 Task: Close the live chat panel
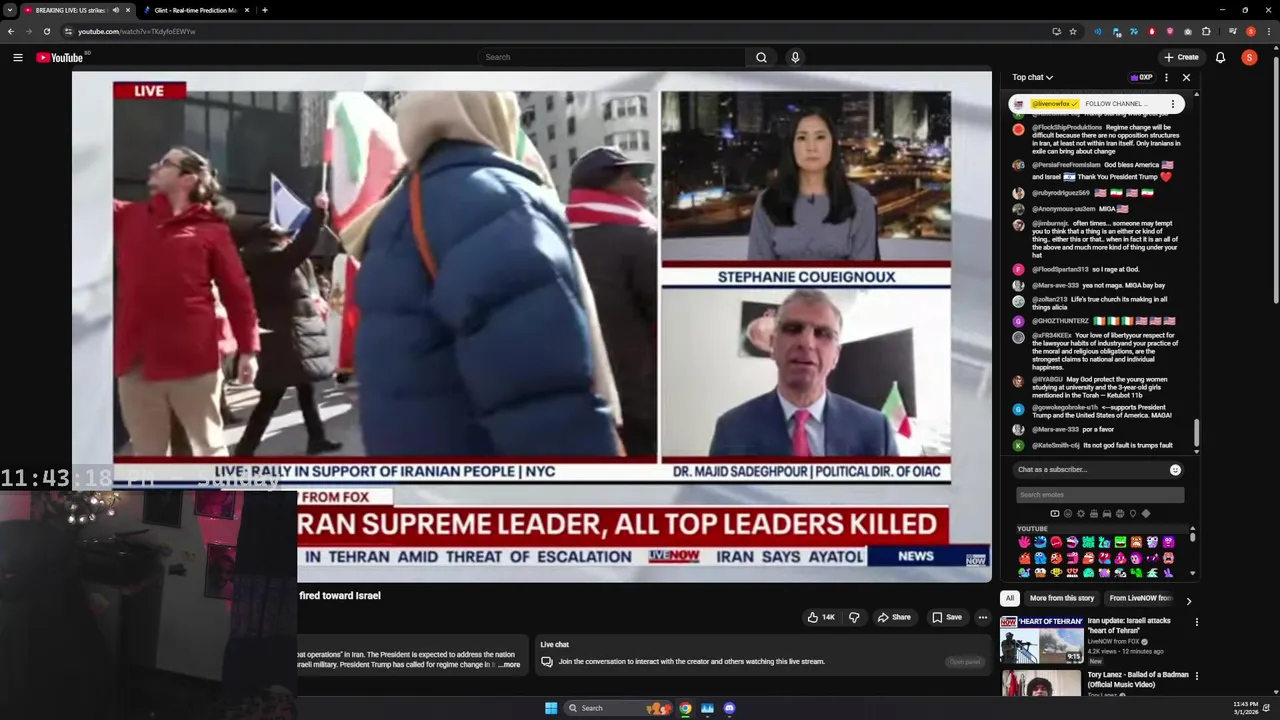tap(1186, 77)
